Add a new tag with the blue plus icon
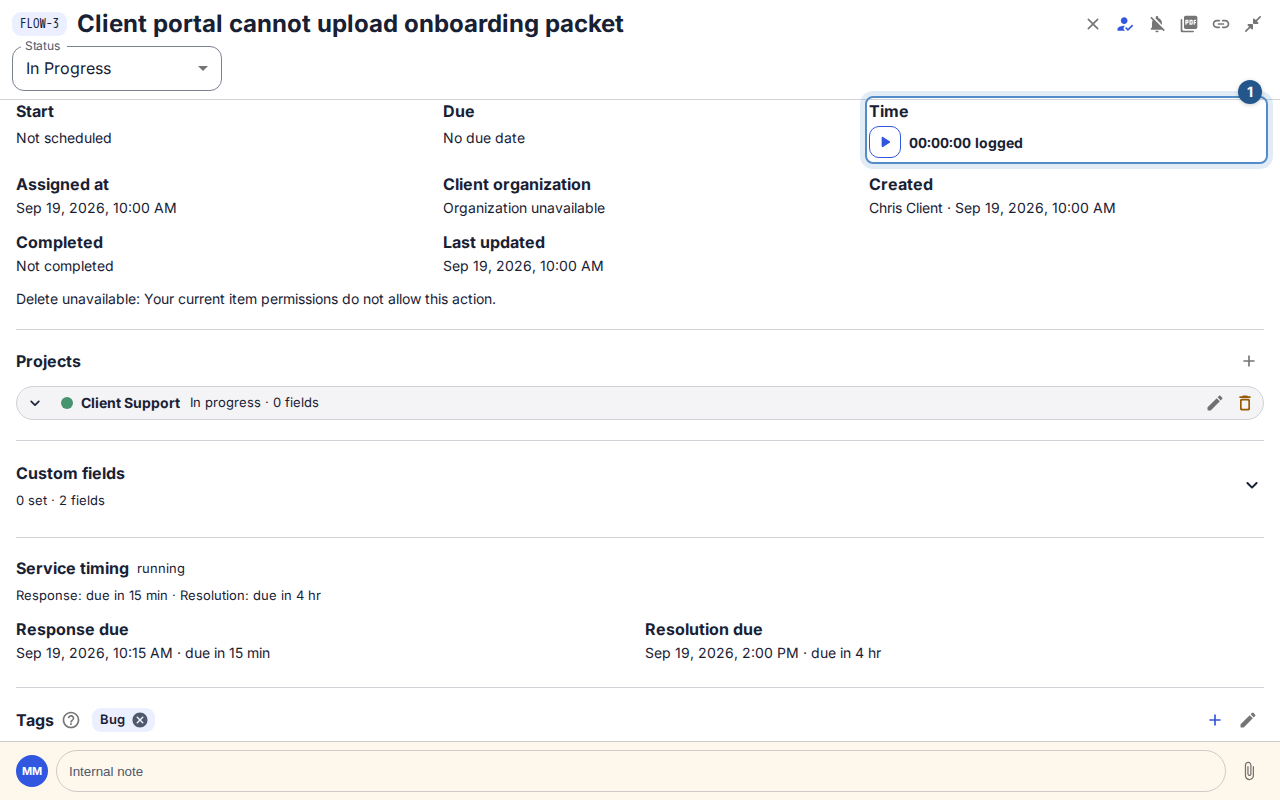1280x800 pixels. [1215, 720]
